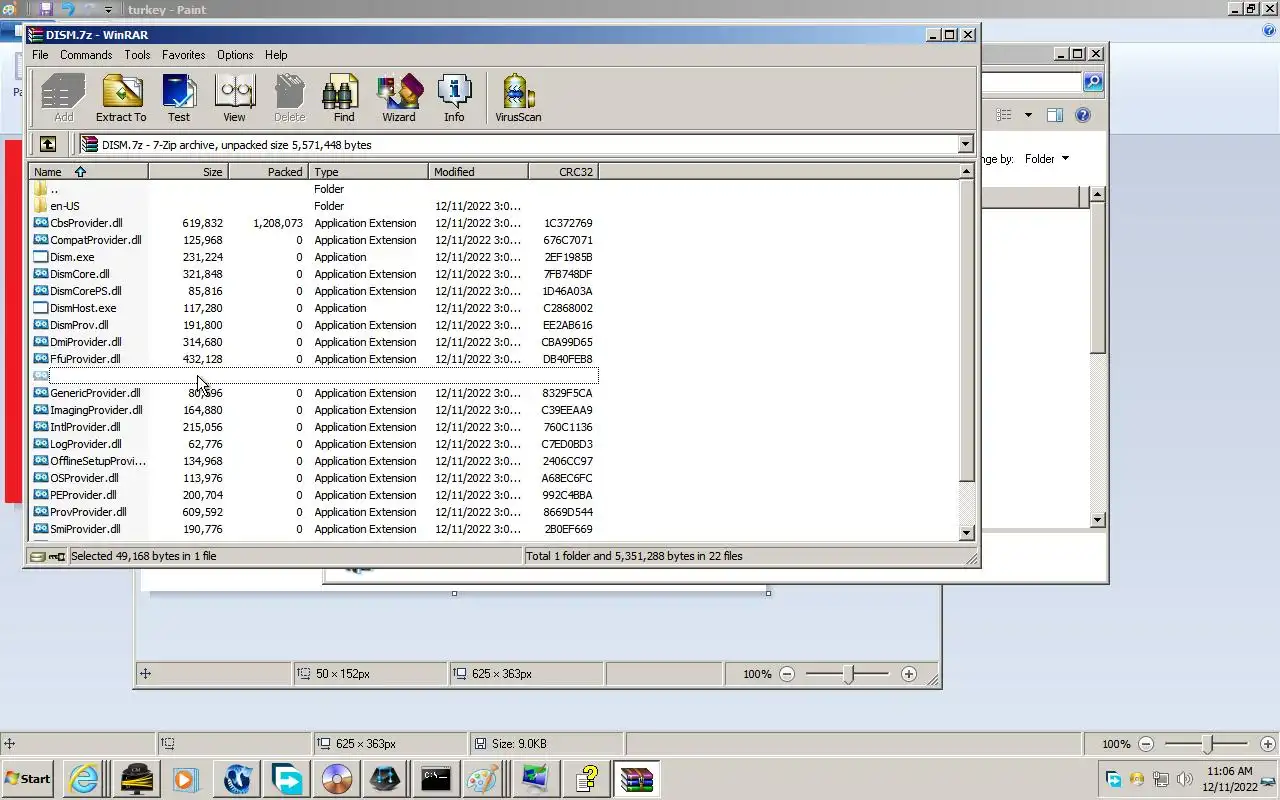This screenshot has height=800, width=1280.
Task: Click the Paint help icon at top right
Action: tap(1269, 31)
